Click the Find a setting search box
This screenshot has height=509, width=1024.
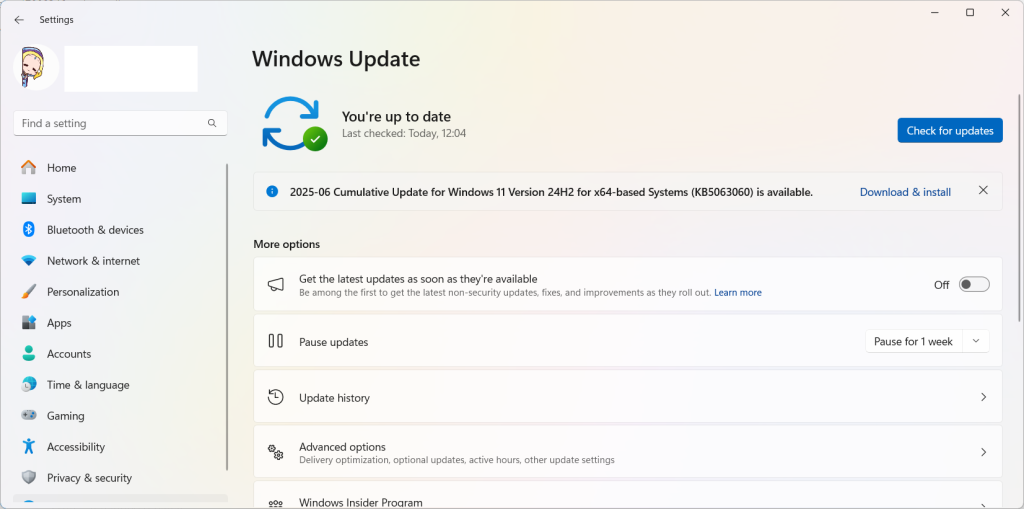(x=120, y=123)
